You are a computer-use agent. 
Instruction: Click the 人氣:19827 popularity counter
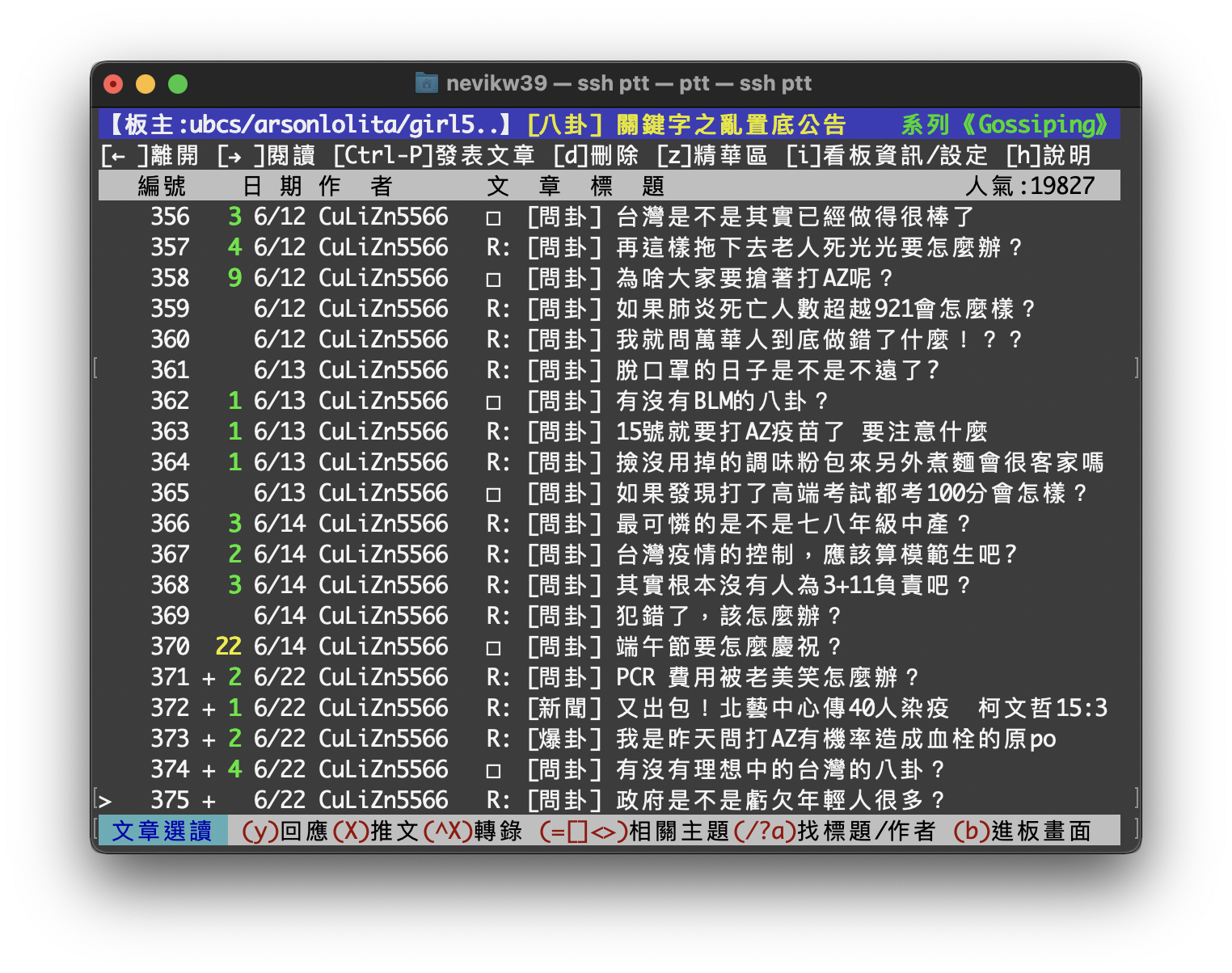click(x=1030, y=186)
